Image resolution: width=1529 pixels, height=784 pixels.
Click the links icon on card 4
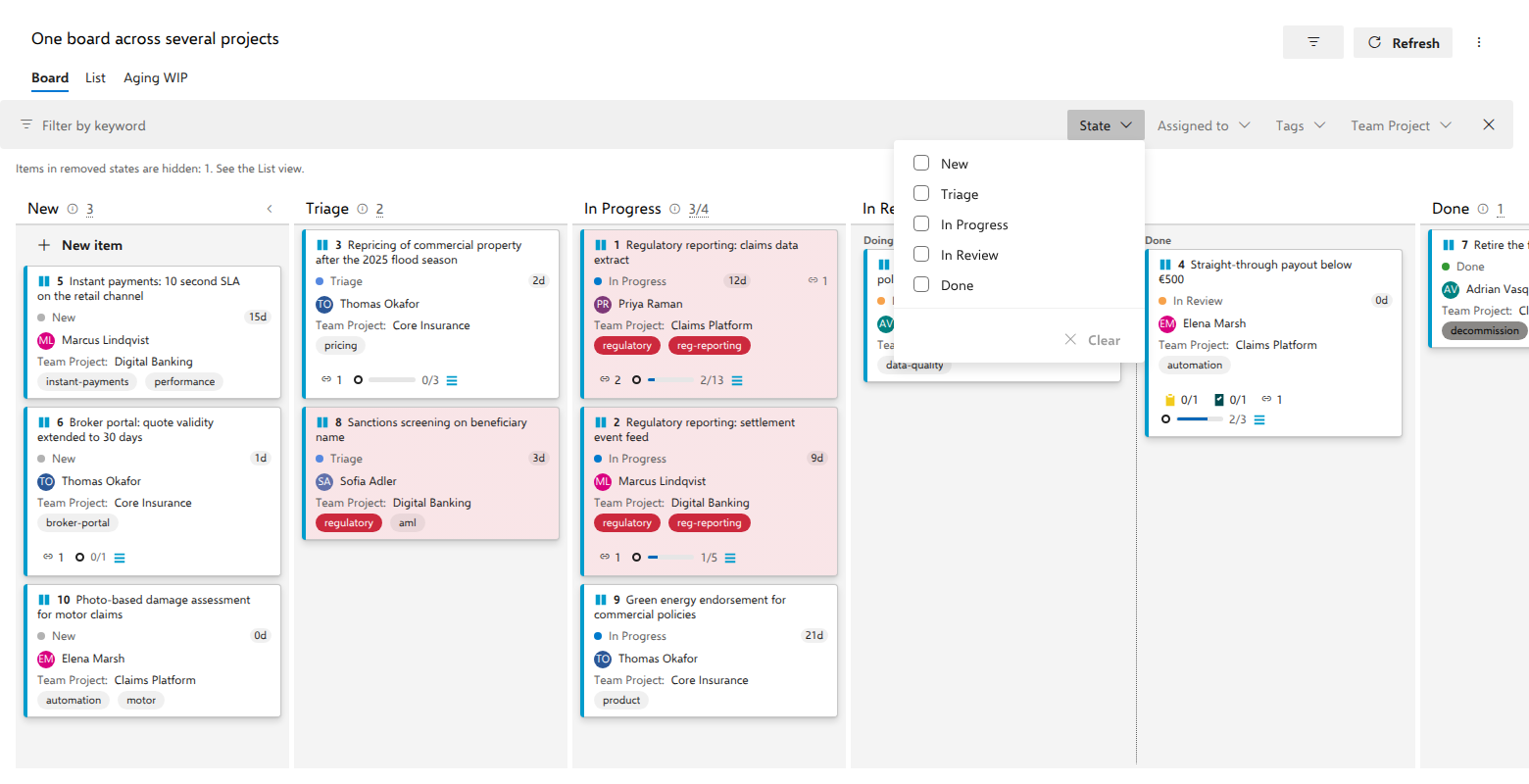click(x=1266, y=400)
